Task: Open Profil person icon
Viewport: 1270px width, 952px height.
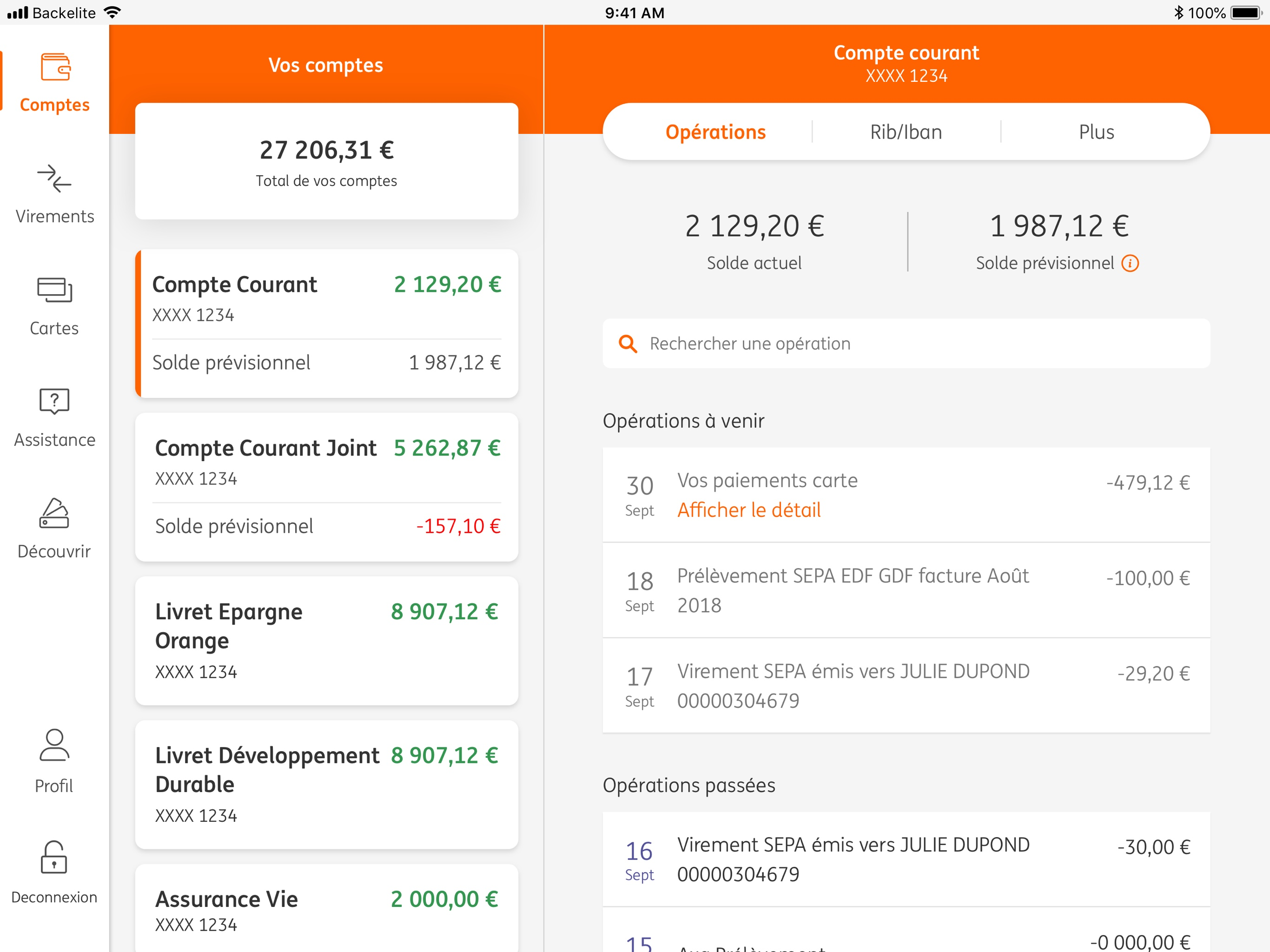Action: pyautogui.click(x=54, y=745)
